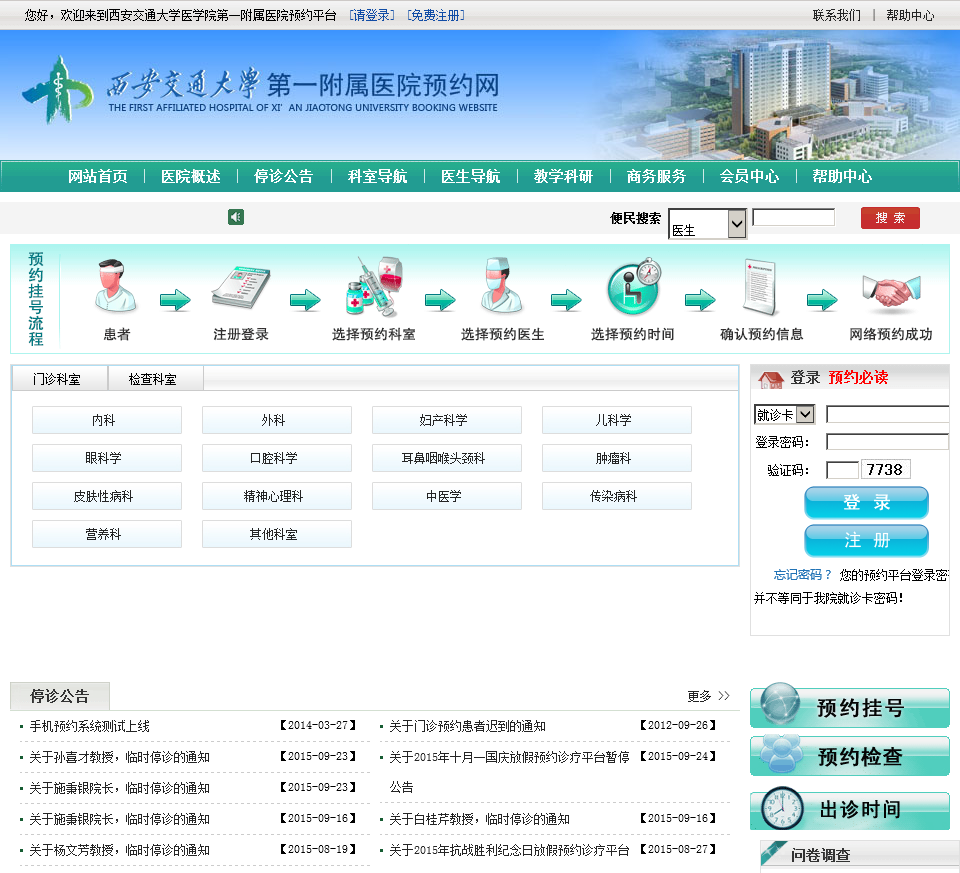Open 医生导航 menu item
960x873 pixels.
coord(470,176)
